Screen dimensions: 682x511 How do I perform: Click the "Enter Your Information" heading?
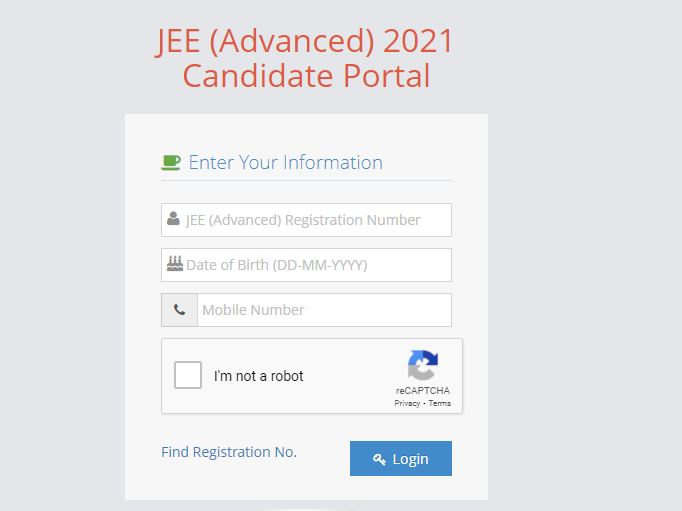tap(285, 162)
